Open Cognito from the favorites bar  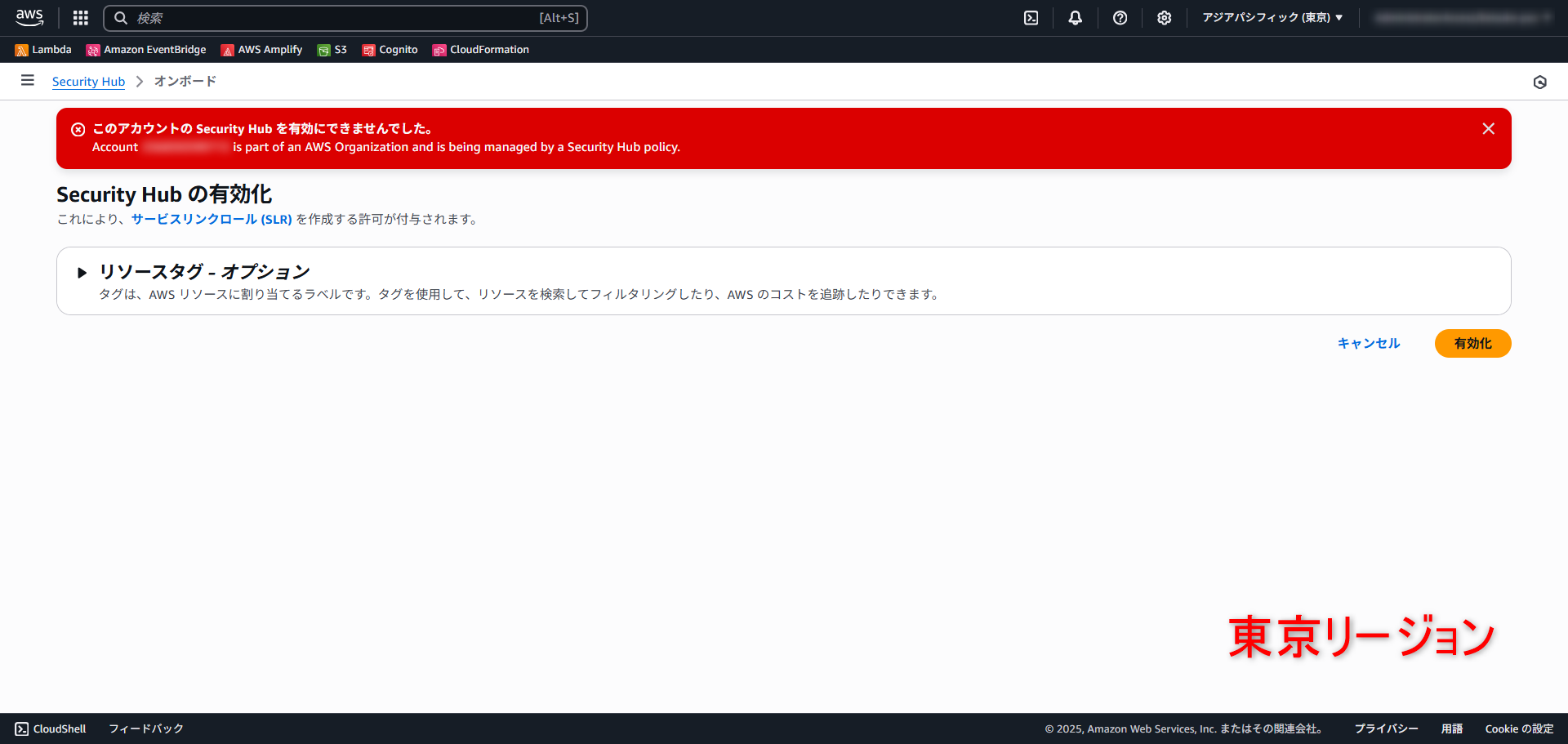click(x=390, y=49)
